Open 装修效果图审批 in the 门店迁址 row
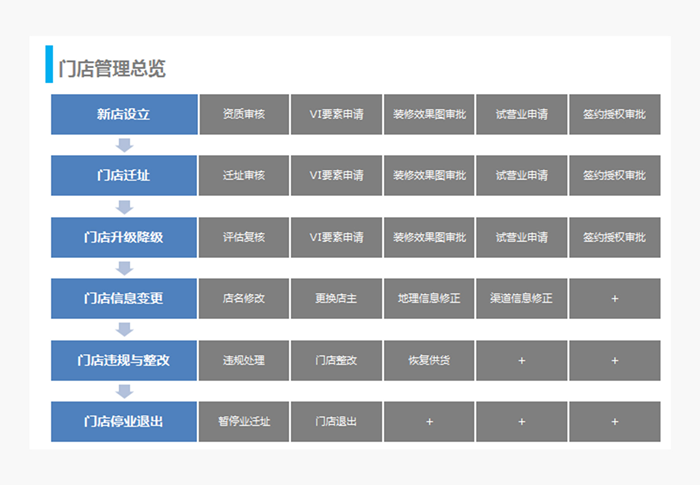 pyautogui.click(x=429, y=176)
